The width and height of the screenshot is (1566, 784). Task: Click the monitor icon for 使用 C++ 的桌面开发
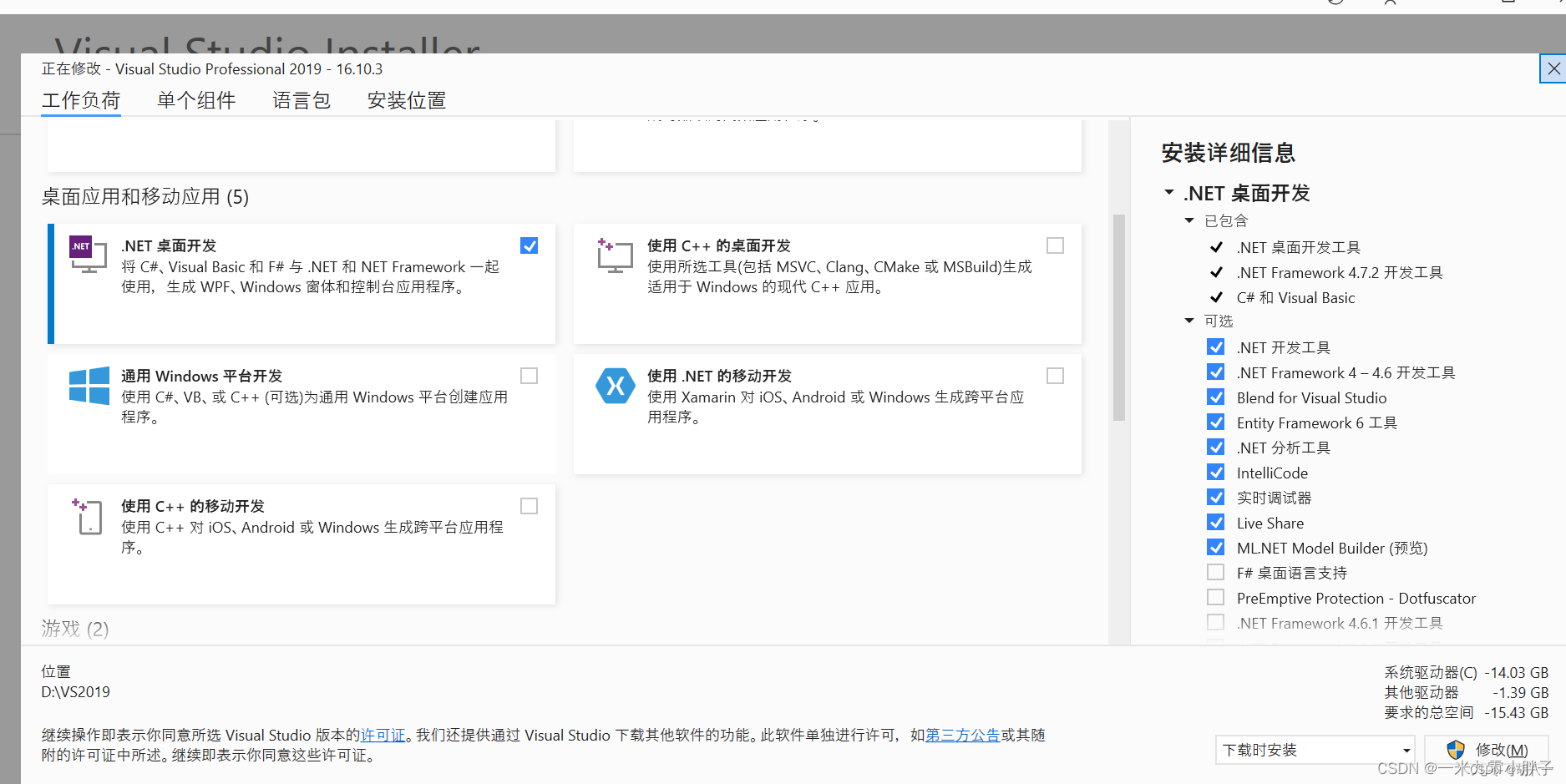tap(616, 255)
